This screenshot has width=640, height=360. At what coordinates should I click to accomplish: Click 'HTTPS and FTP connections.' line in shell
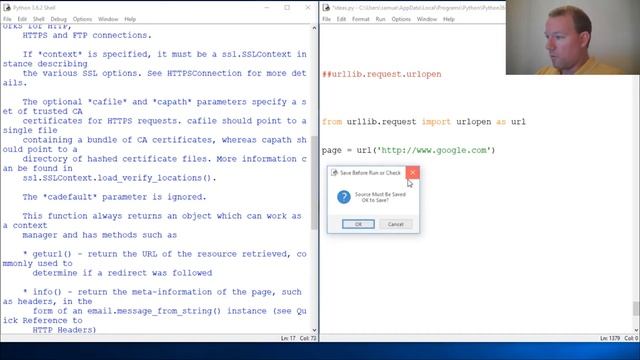click(87, 36)
